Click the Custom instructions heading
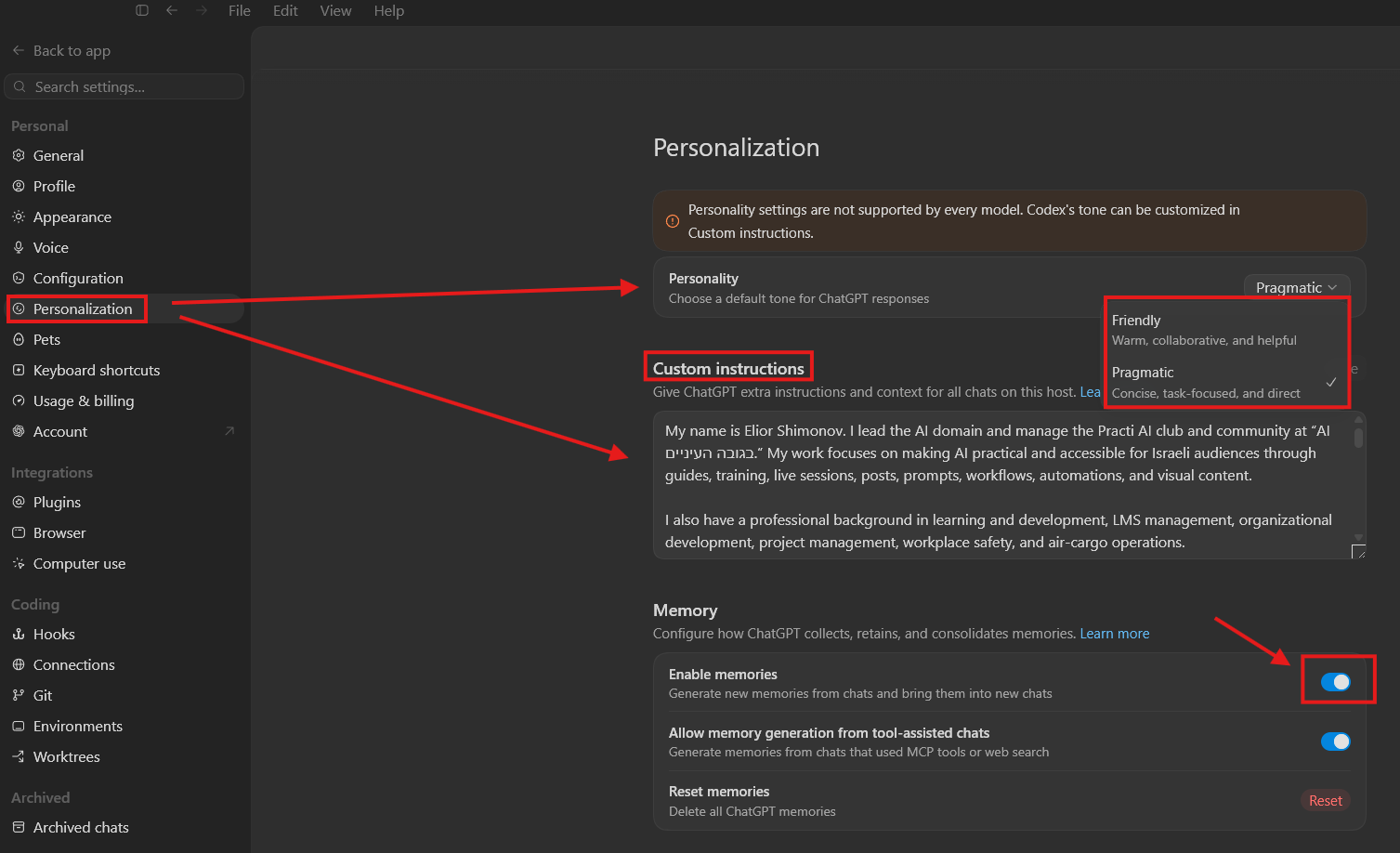Viewport: 1400px width, 853px height. click(728, 369)
